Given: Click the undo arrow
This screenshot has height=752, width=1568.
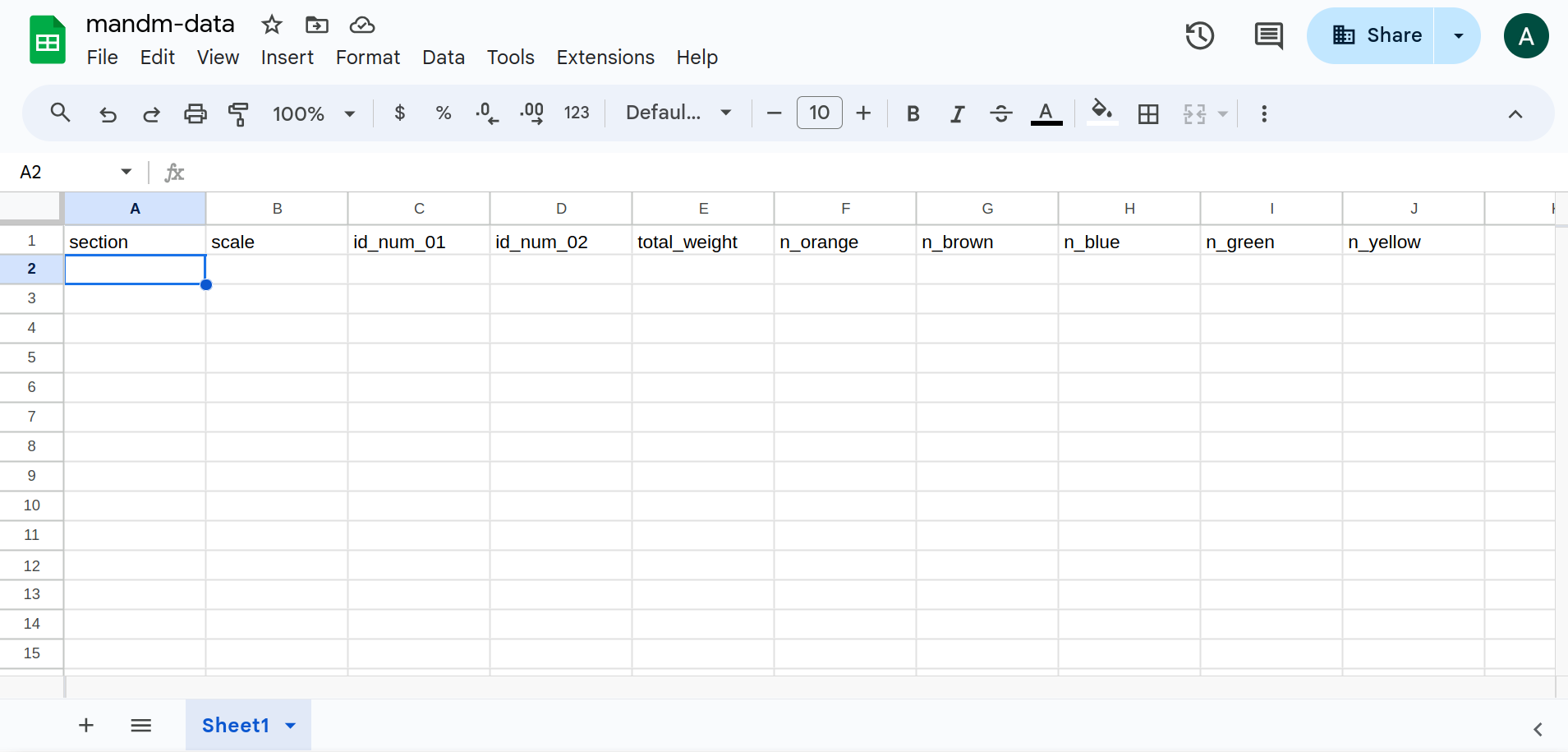Looking at the screenshot, I should (x=108, y=113).
